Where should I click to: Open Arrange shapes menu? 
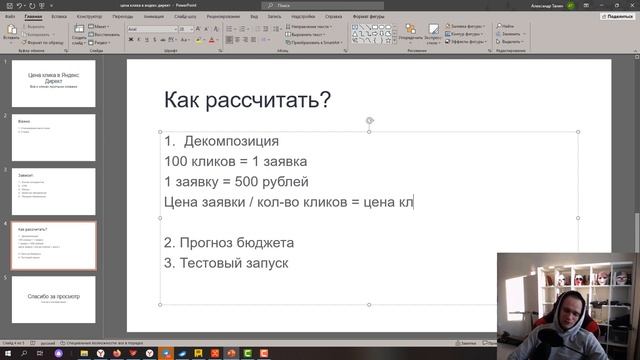pyautogui.click(x=411, y=33)
